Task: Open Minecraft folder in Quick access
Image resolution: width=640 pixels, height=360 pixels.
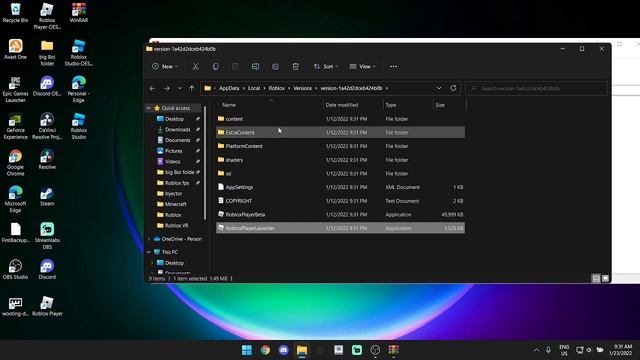Action: pos(176,204)
